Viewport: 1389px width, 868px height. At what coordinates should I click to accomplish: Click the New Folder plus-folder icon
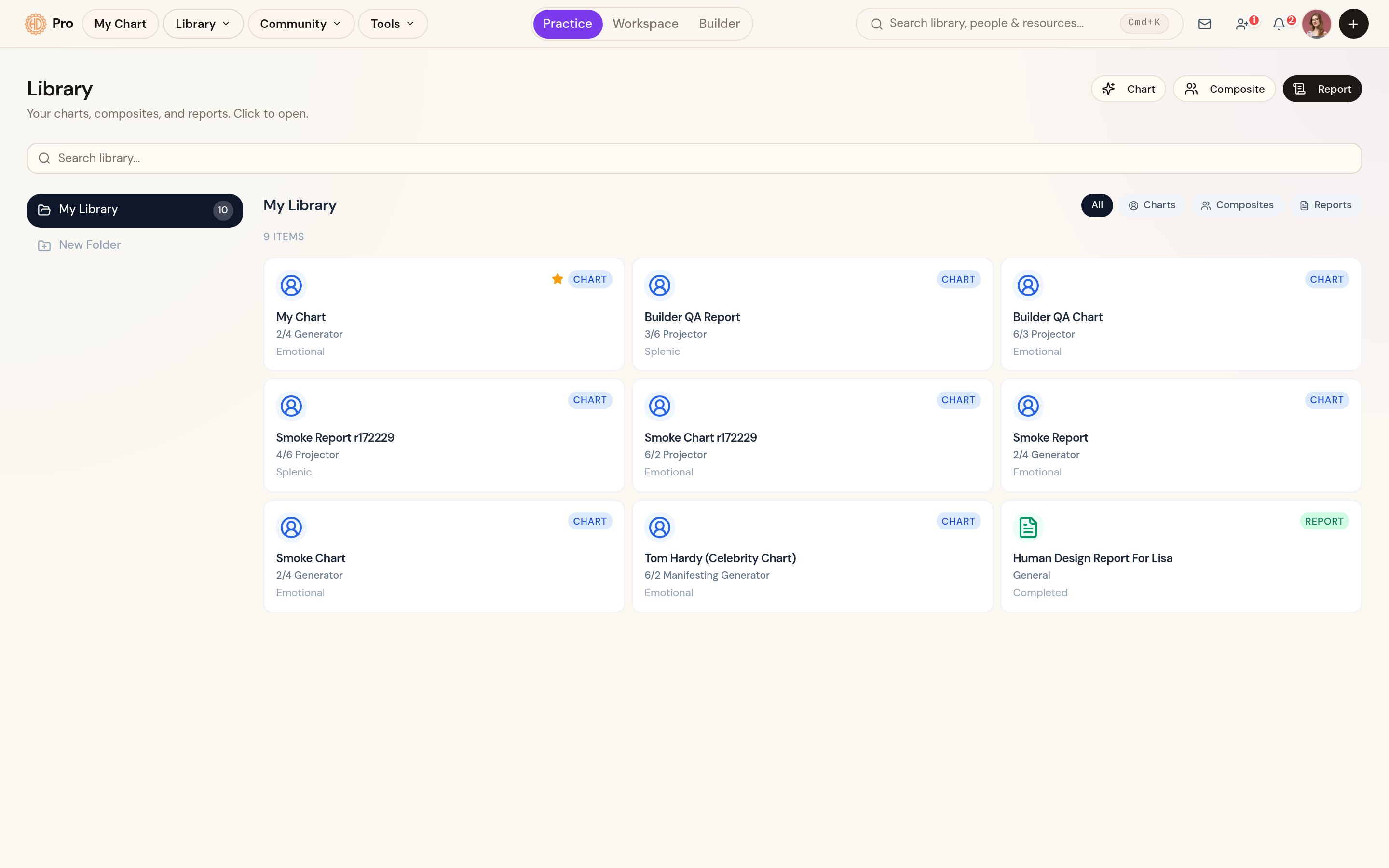tap(44, 246)
